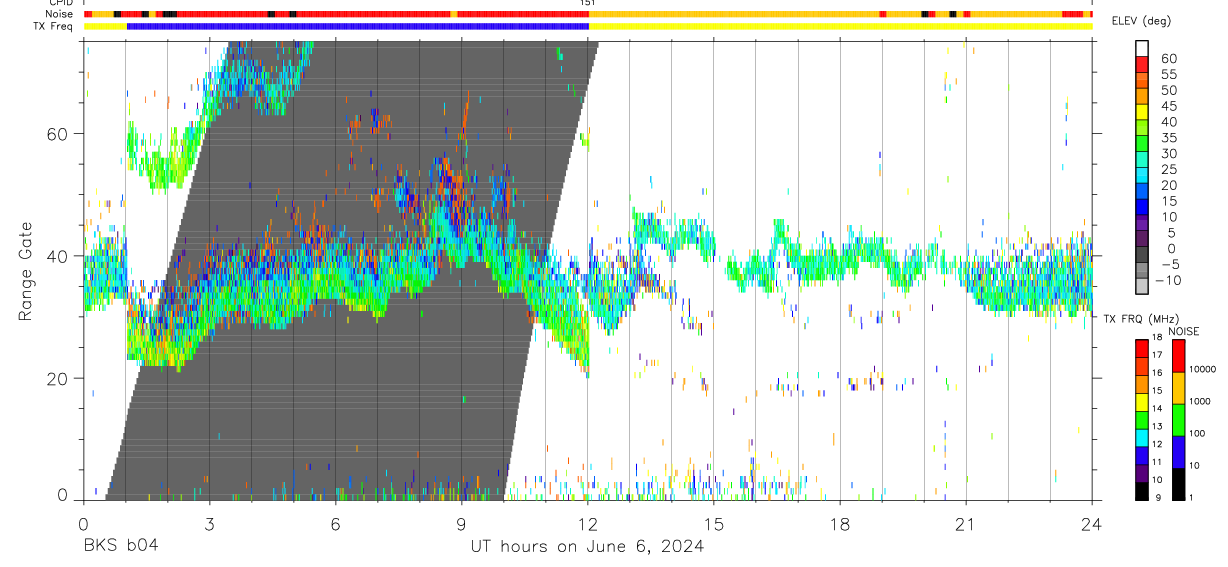Click the black bottom segment of TX FRQ bar
The image size is (1228, 567).
click(x=1142, y=492)
